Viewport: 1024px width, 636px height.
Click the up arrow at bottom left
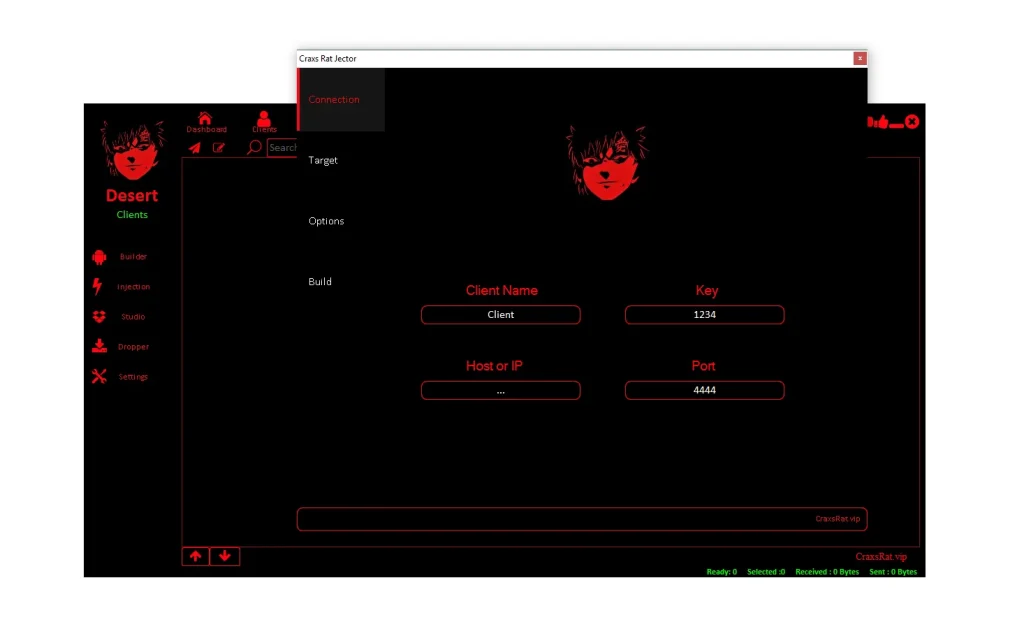pyautogui.click(x=196, y=556)
